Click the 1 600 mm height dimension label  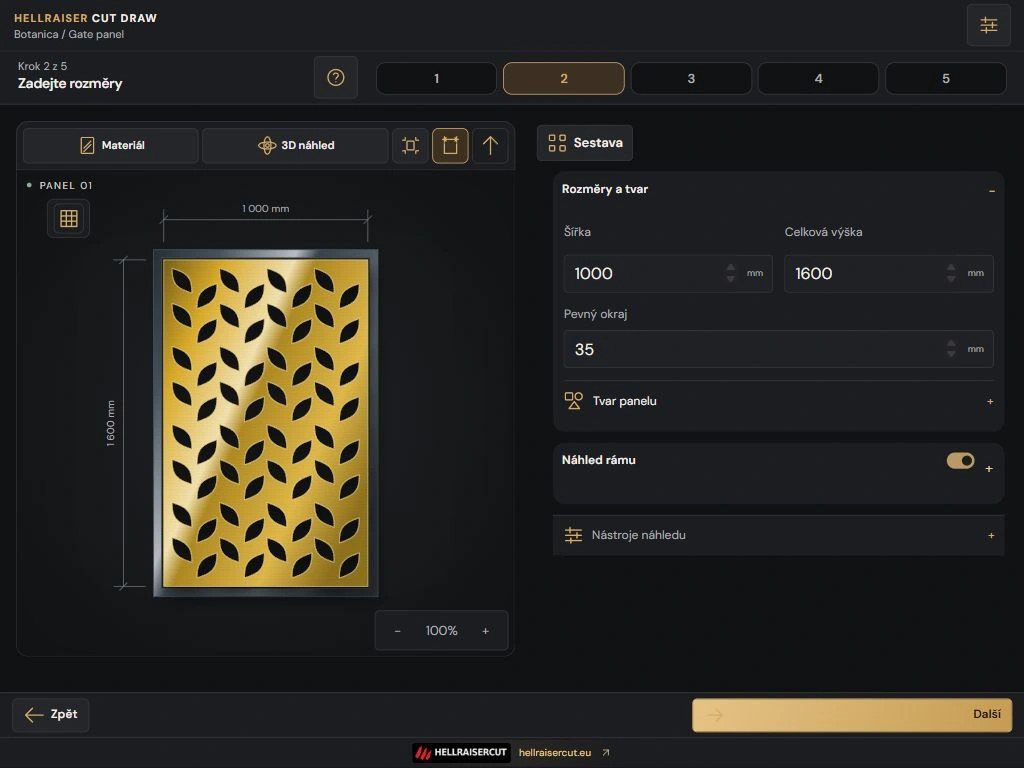pos(110,423)
